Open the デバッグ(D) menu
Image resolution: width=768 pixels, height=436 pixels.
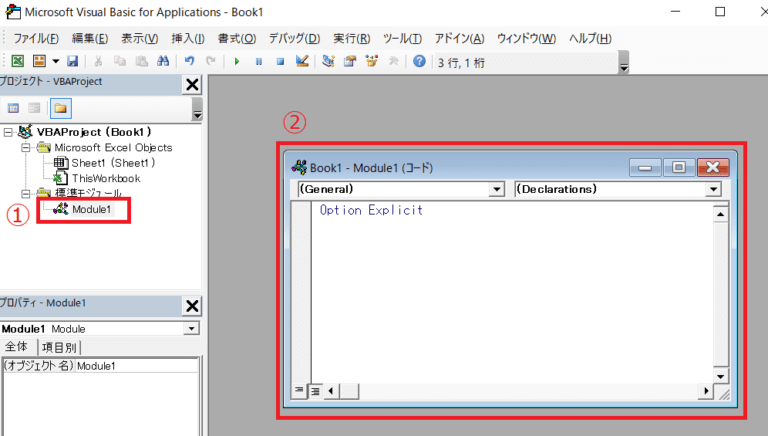[294, 38]
